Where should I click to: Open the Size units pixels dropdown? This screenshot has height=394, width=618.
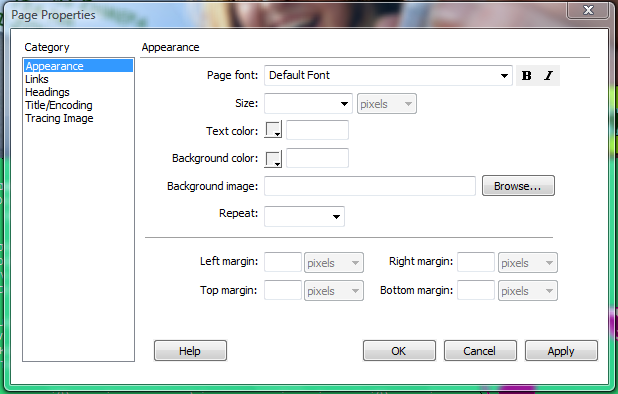387,104
